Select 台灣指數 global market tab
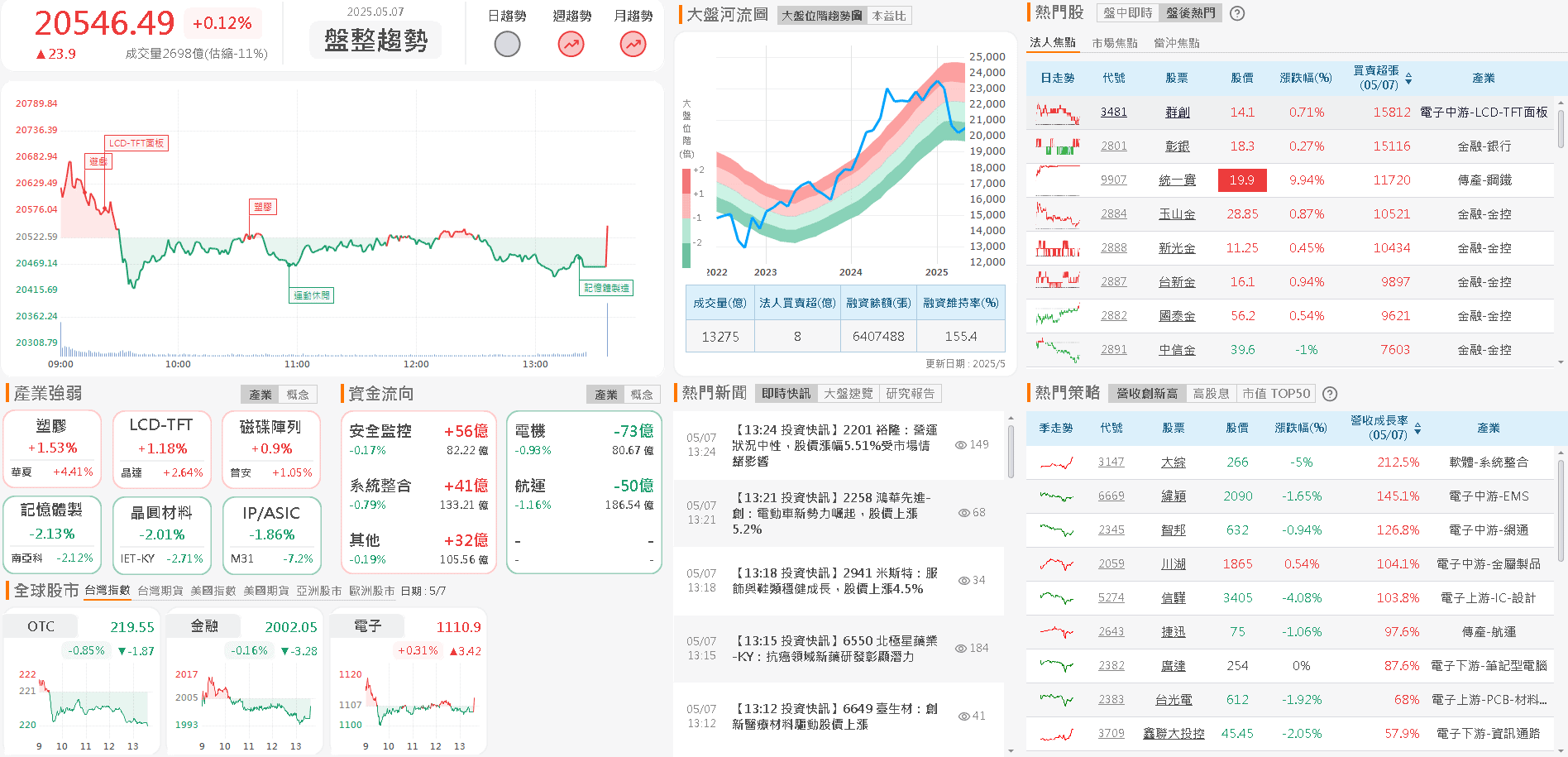The height and width of the screenshot is (757, 1568). click(108, 591)
